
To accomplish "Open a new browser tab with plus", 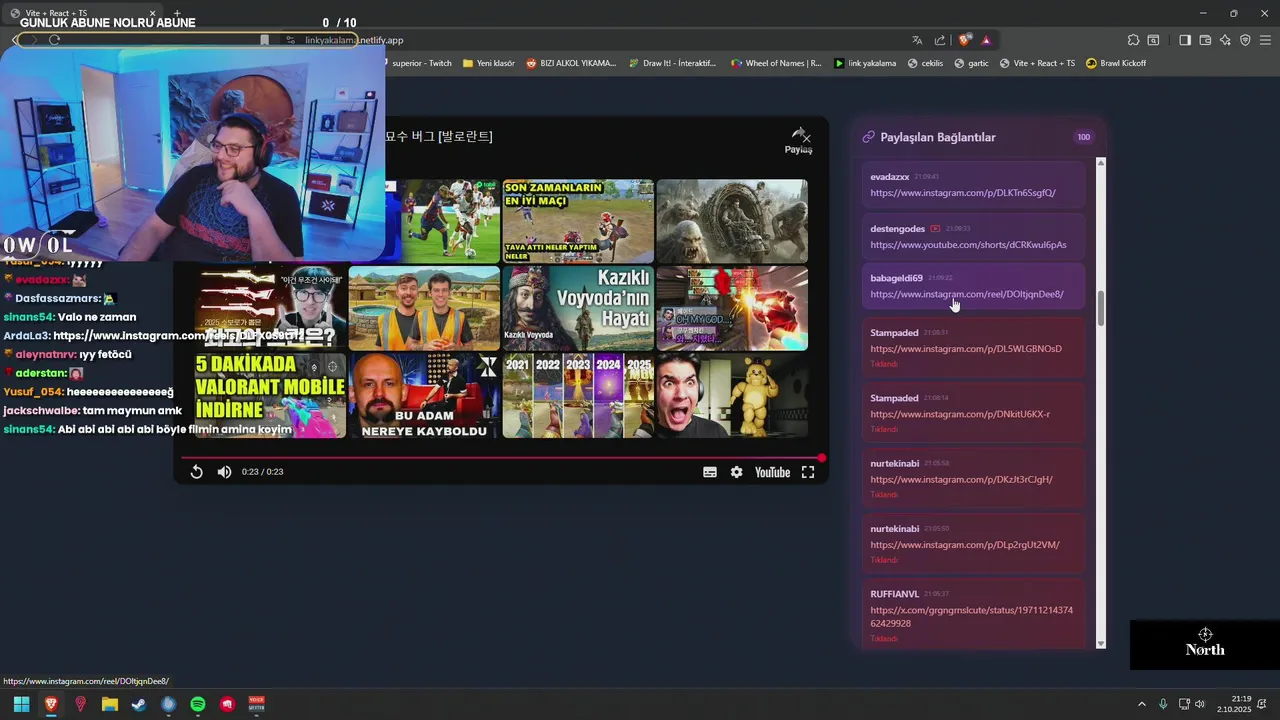I will tap(177, 13).
